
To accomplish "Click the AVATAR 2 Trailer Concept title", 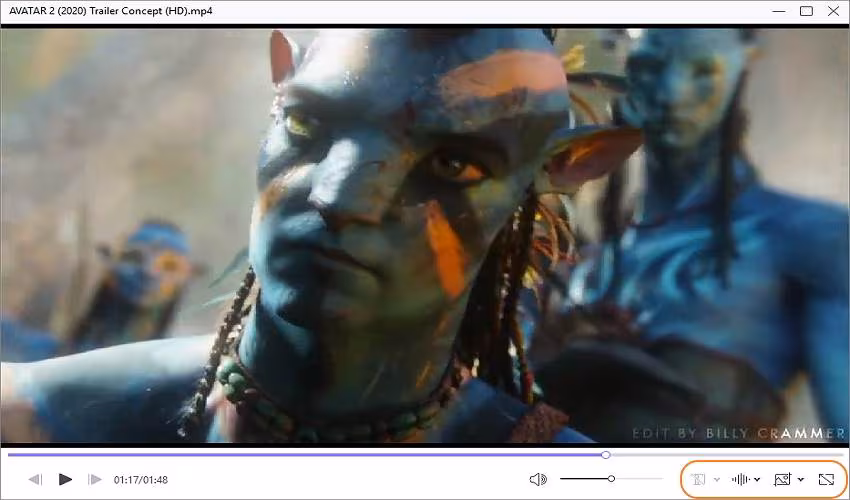I will click(111, 11).
